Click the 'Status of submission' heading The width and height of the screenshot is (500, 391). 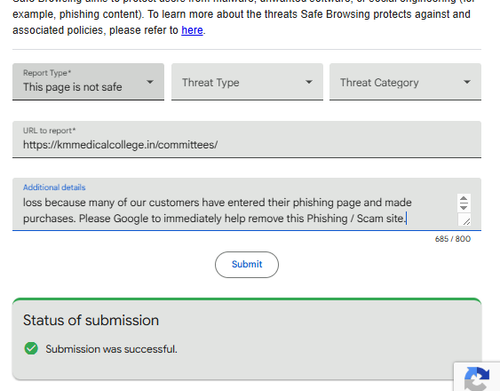[x=91, y=320]
